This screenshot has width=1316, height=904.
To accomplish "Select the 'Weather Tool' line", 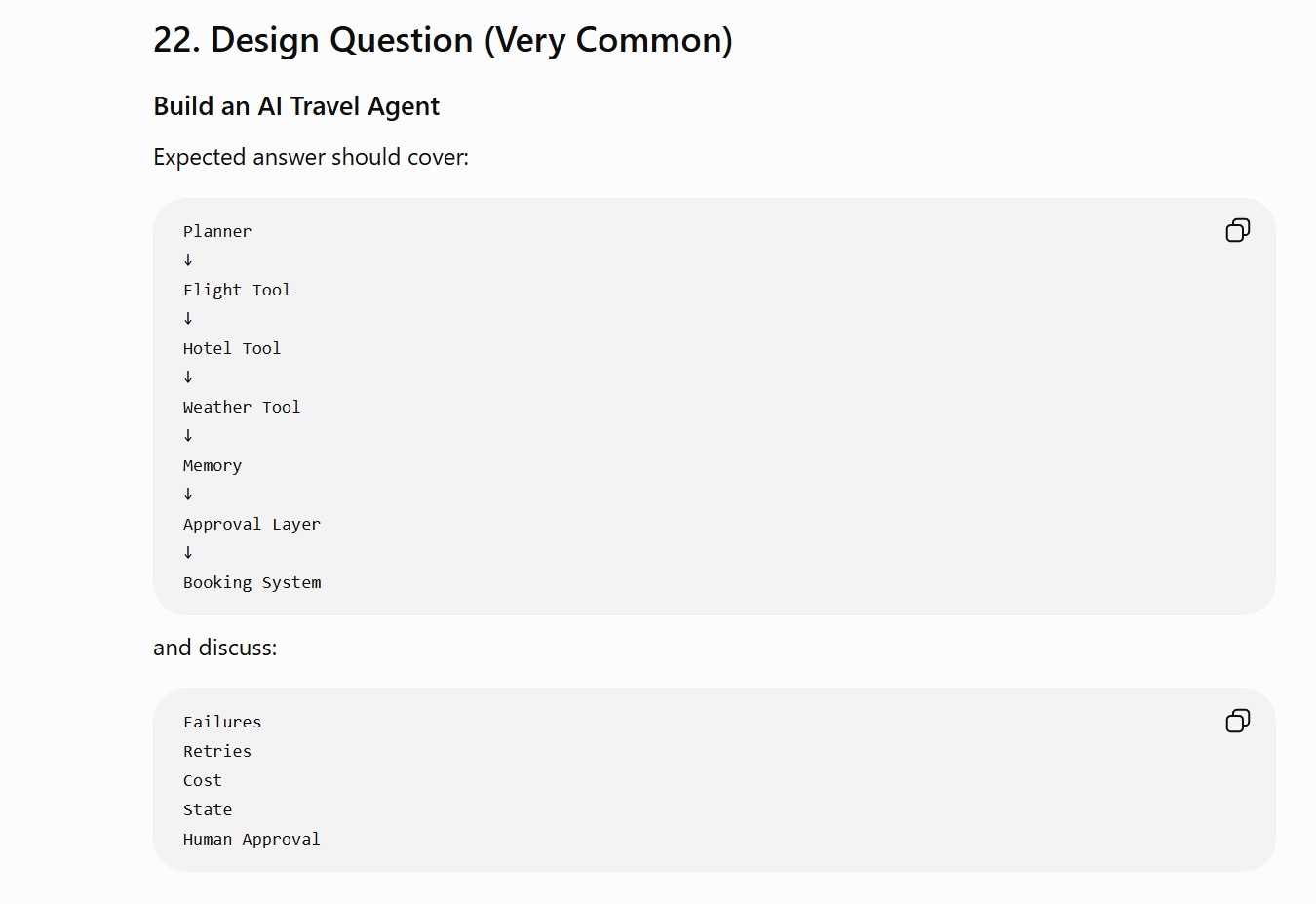I will pyautogui.click(x=242, y=407).
